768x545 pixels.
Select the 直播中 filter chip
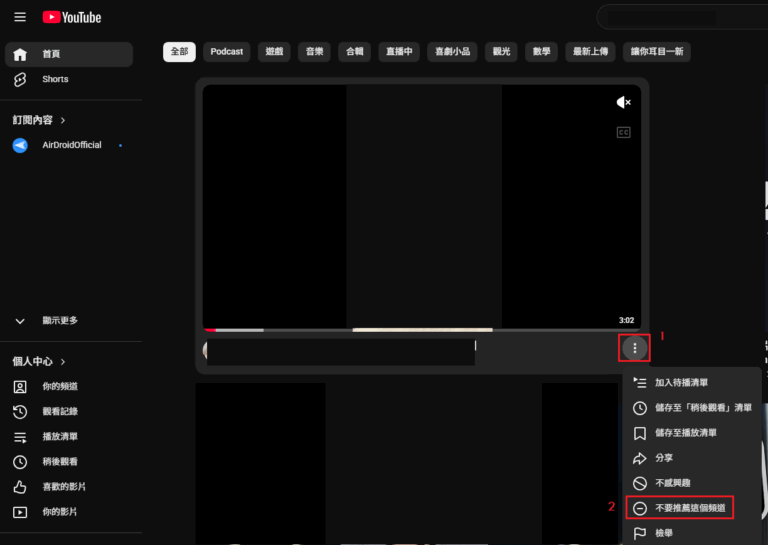click(x=399, y=51)
